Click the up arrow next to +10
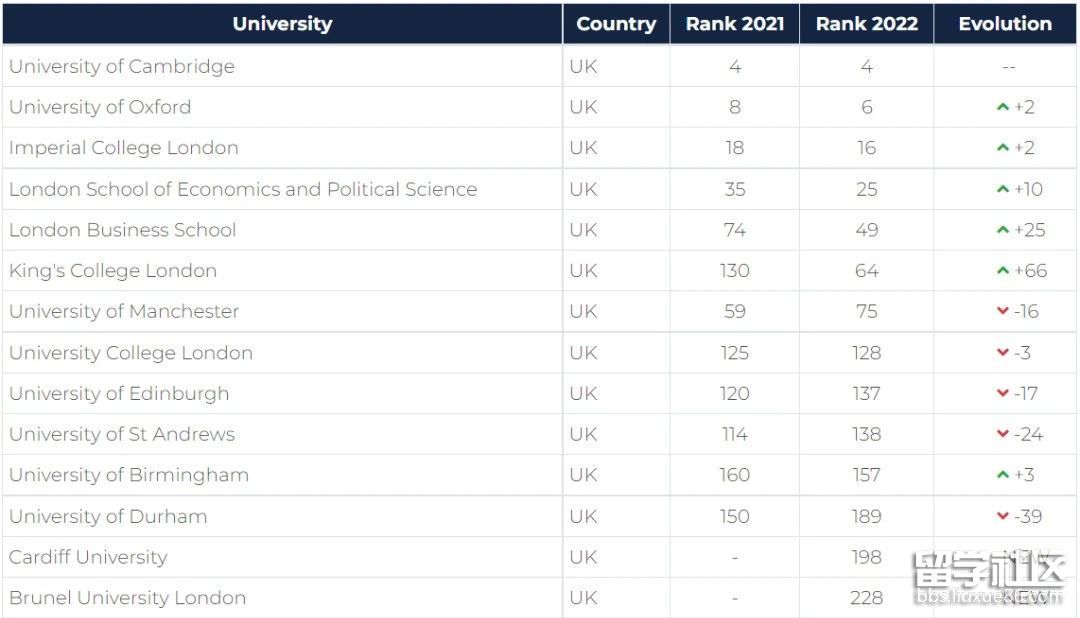The width and height of the screenshot is (1080, 618). tap(1002, 189)
